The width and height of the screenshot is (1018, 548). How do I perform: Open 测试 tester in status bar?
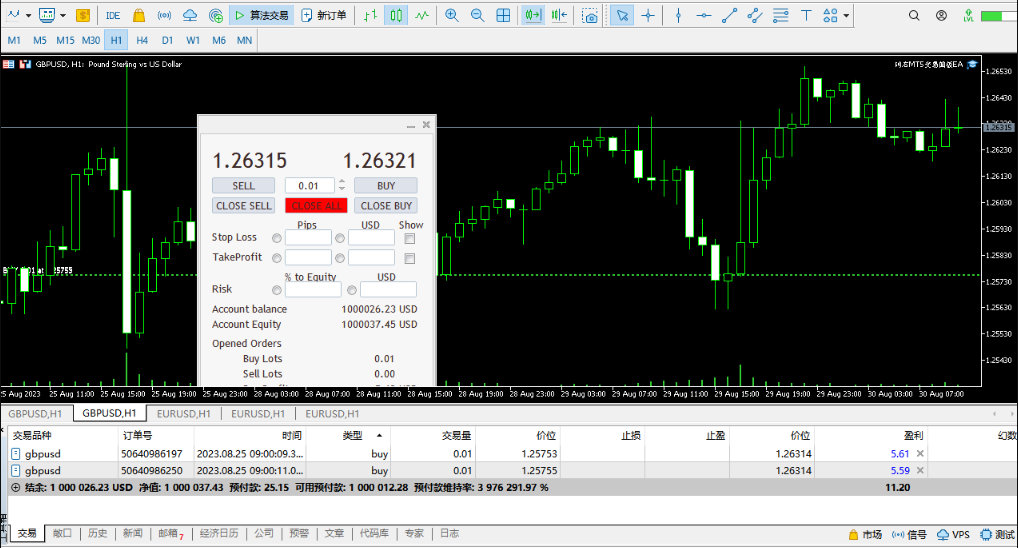click(998, 534)
